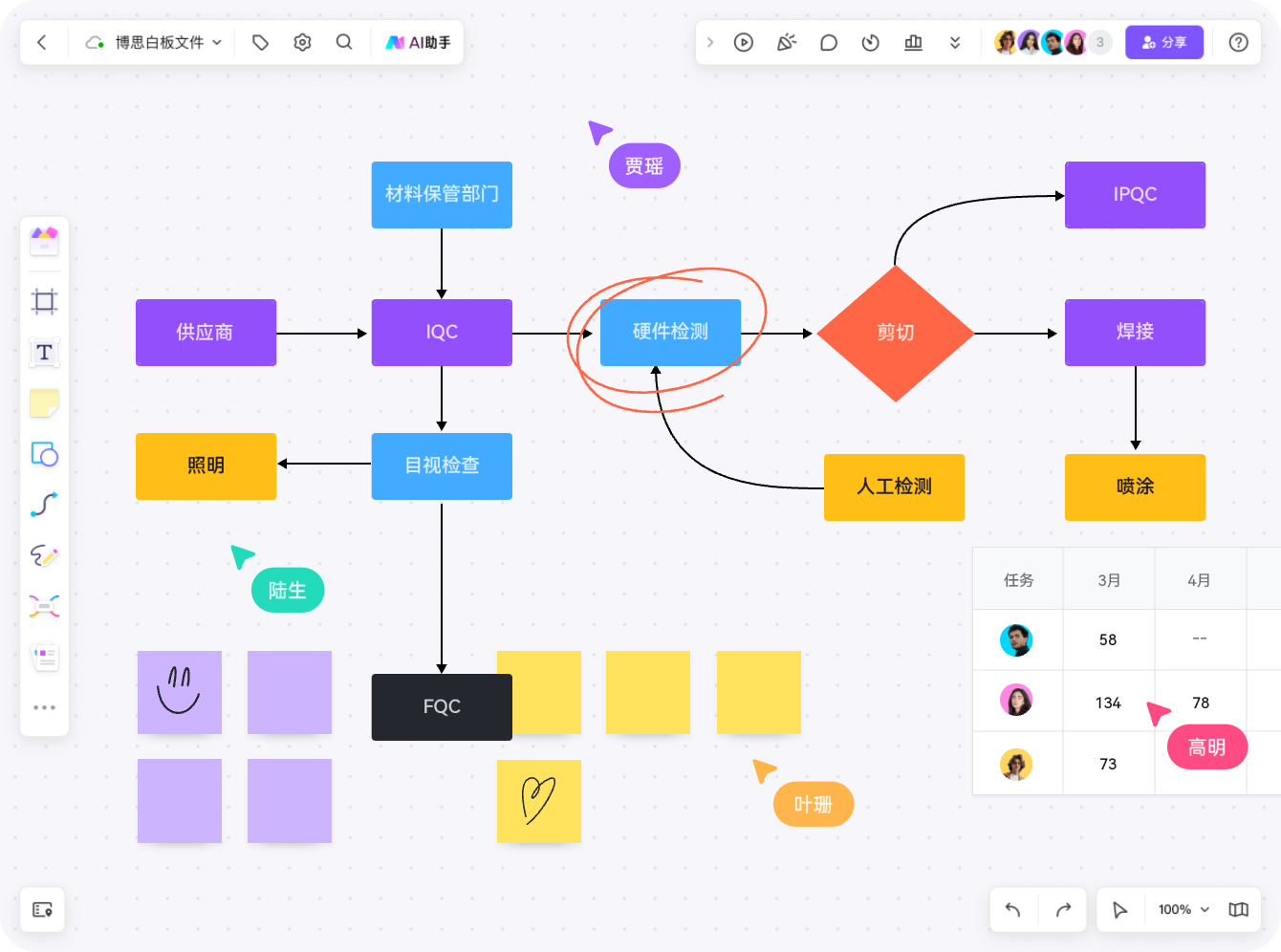Select the Text tool
Screen dimensions: 1281x952
click(44, 353)
